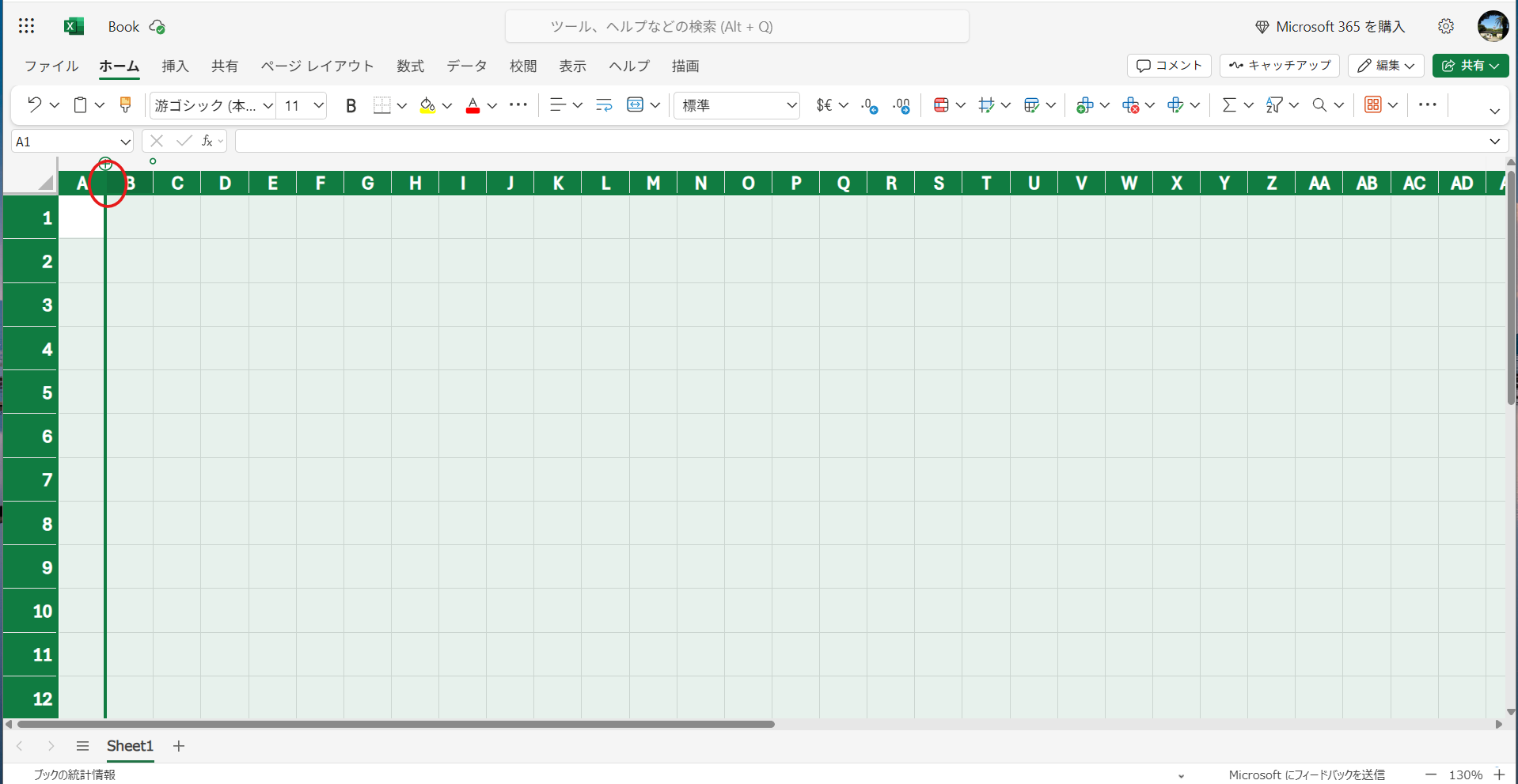
Task: Expand the fill color dropdown arrow
Action: click(447, 105)
